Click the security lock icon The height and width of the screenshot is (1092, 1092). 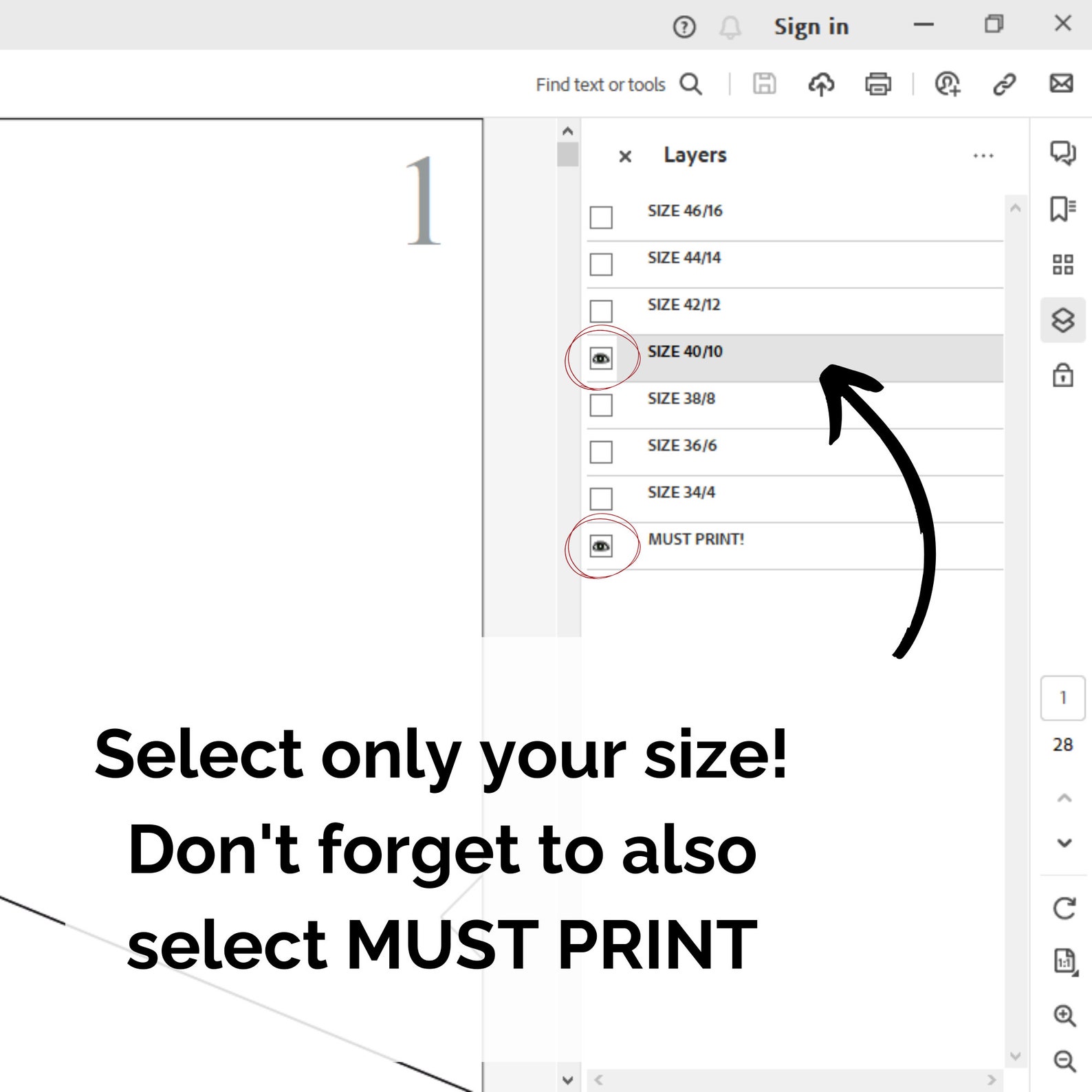click(x=1063, y=375)
